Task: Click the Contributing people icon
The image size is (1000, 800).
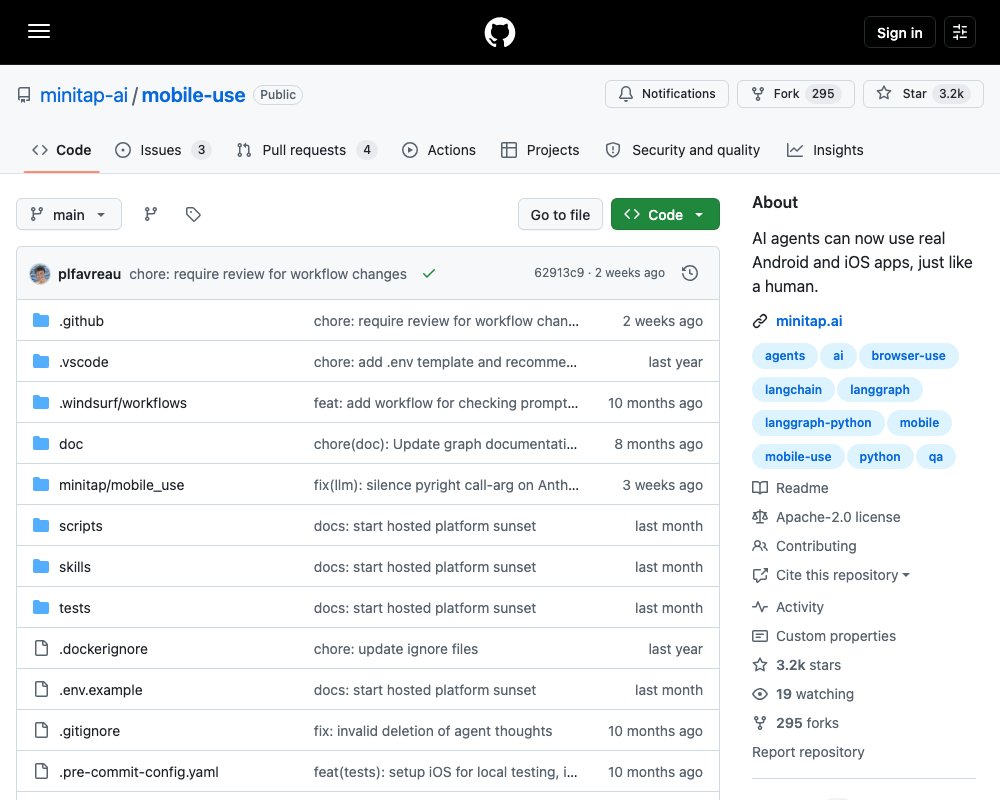Action: pos(760,546)
